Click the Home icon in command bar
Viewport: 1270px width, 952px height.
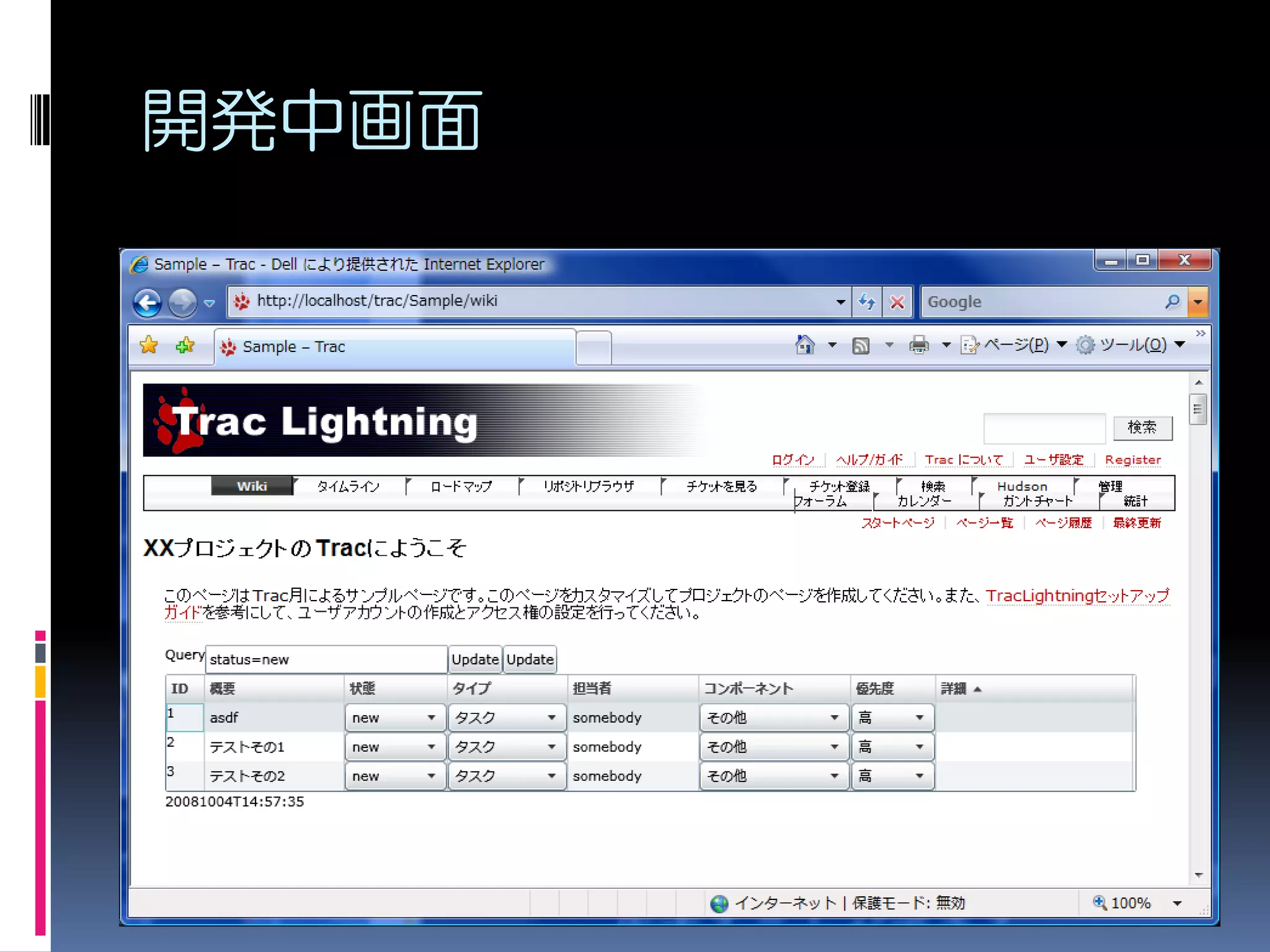point(805,345)
